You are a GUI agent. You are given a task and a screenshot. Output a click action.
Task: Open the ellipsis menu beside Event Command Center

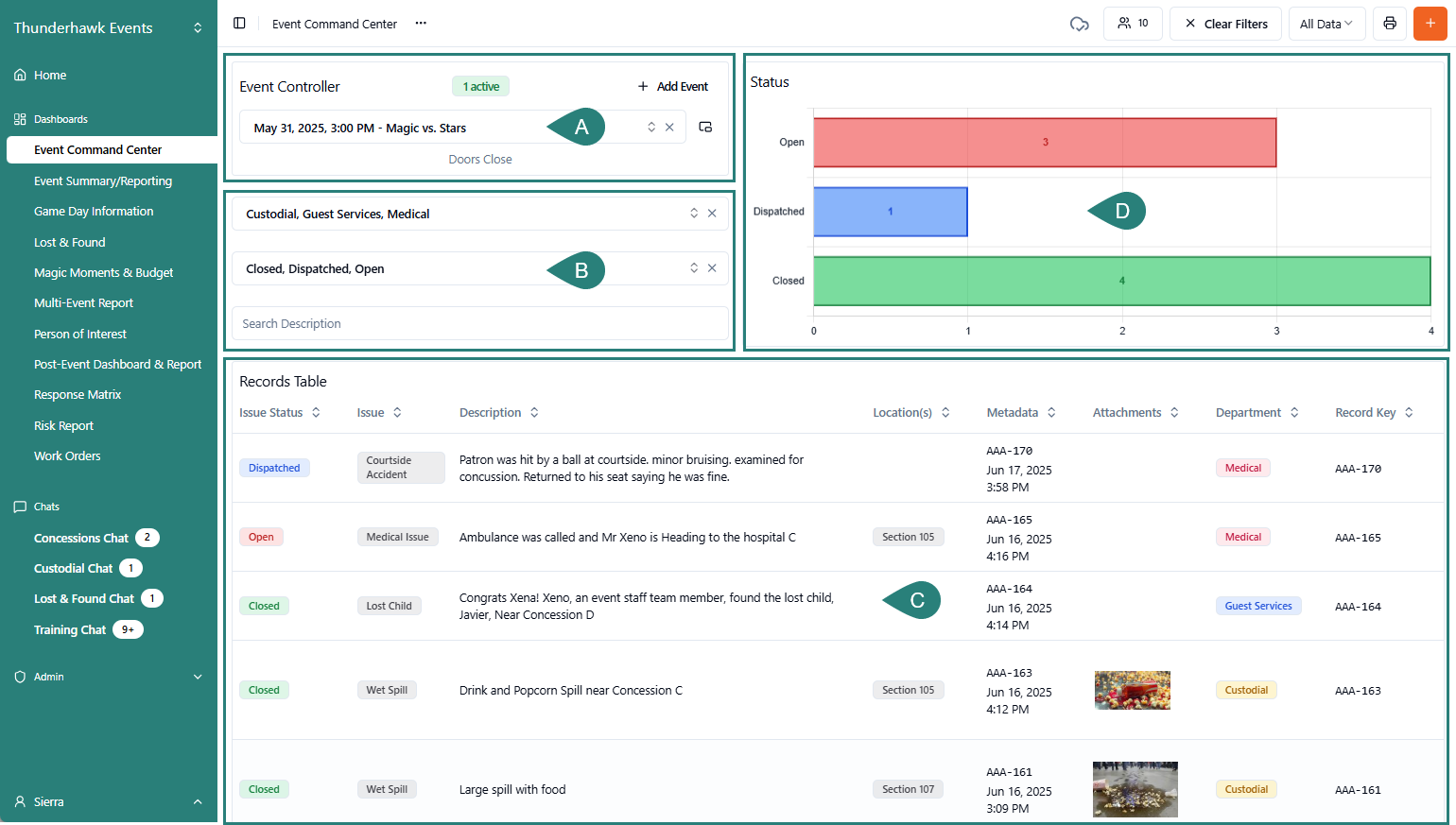[x=422, y=24]
